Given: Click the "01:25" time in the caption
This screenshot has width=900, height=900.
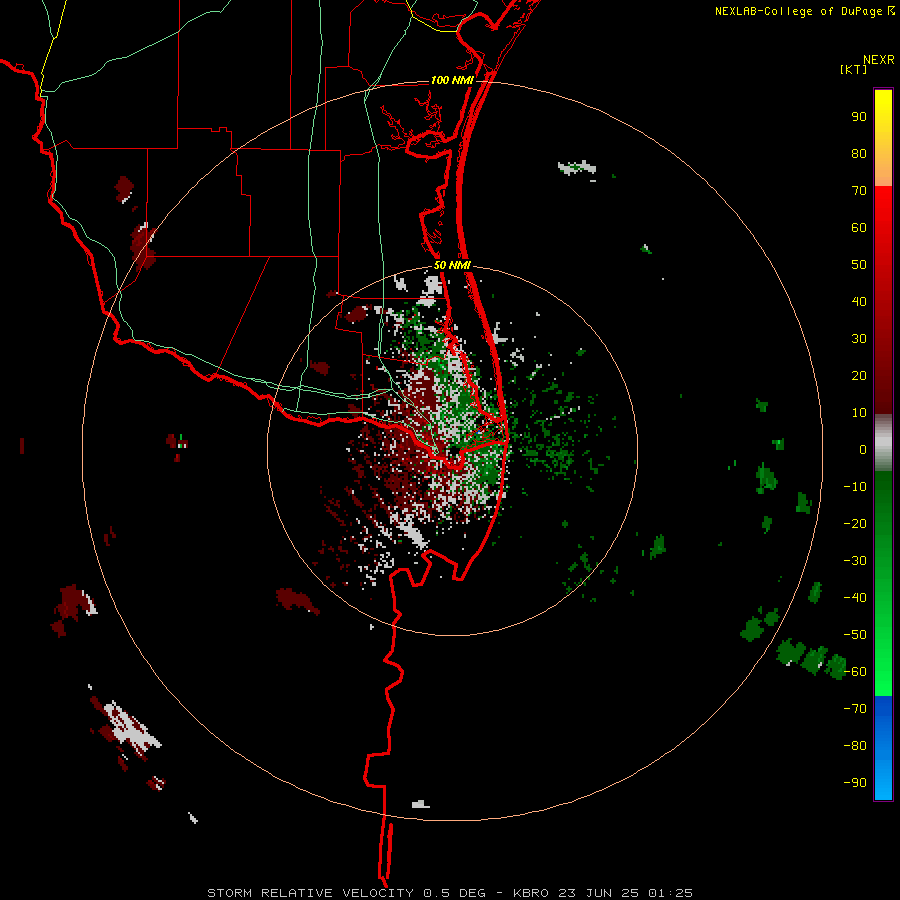Looking at the screenshot, I should point(670,893).
